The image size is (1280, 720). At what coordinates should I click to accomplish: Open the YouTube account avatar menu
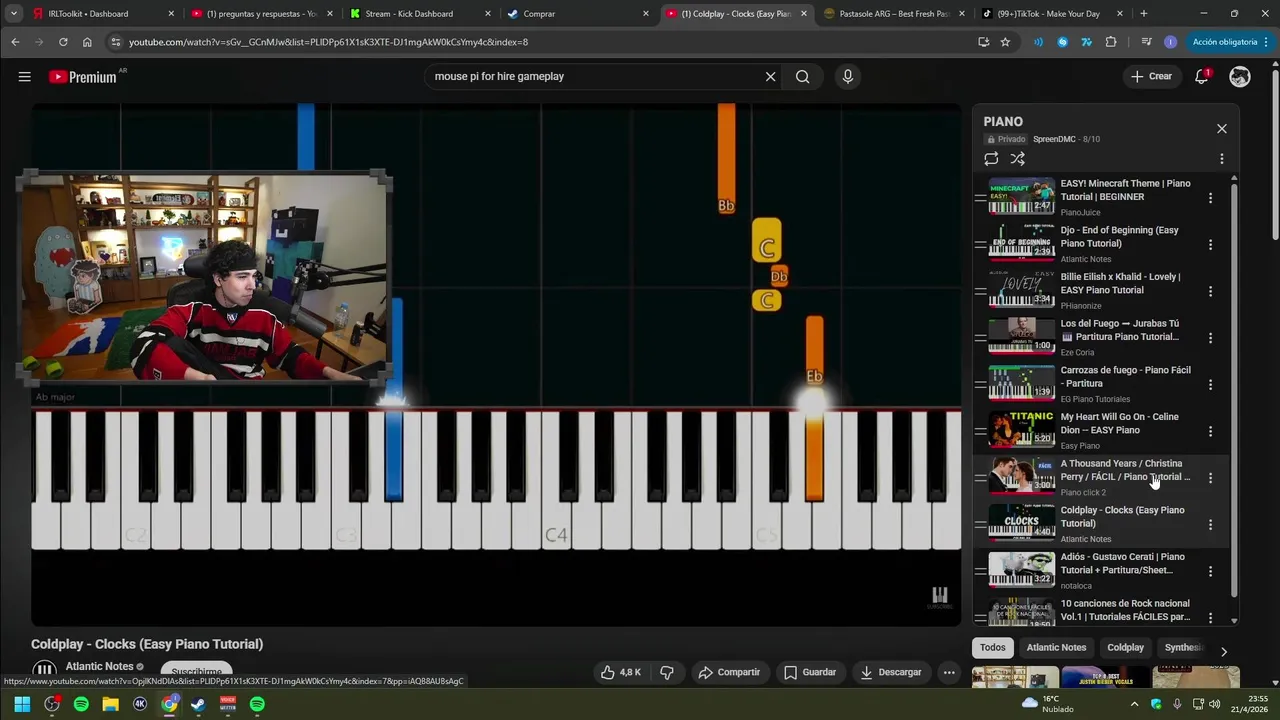click(x=1240, y=77)
